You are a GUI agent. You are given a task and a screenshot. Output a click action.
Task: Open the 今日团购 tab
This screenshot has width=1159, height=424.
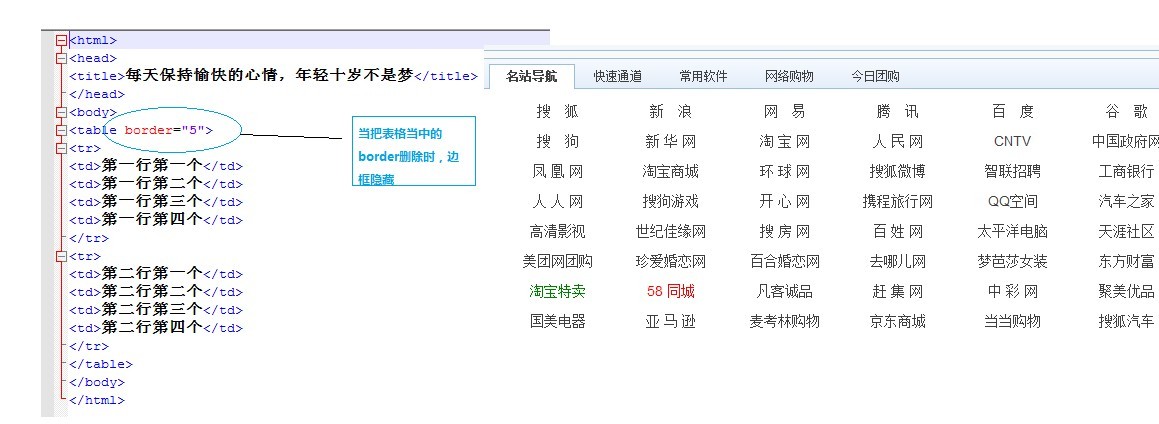coord(875,76)
